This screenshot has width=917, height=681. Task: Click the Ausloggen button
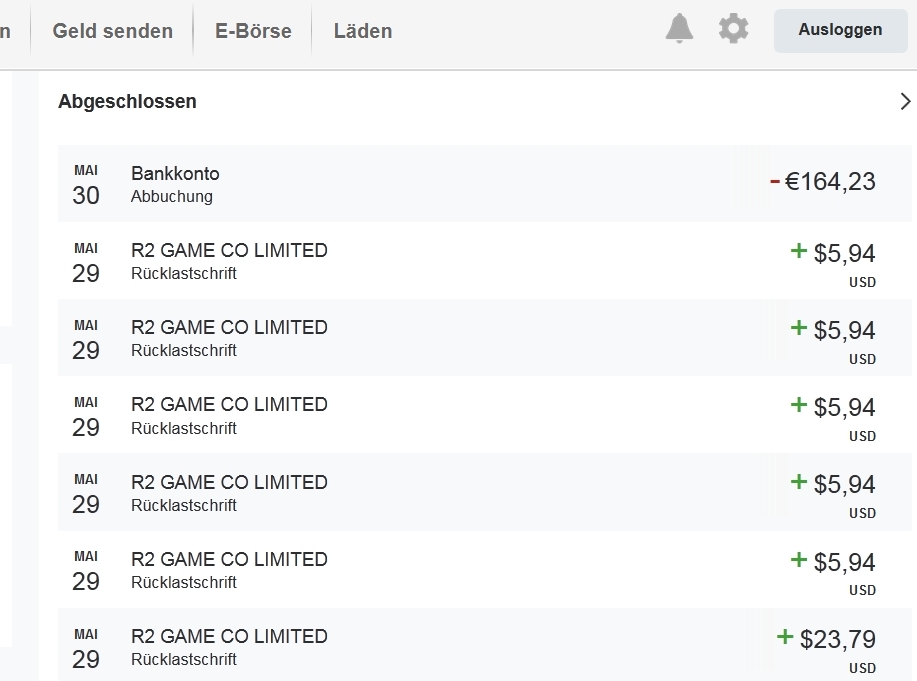[x=840, y=30]
